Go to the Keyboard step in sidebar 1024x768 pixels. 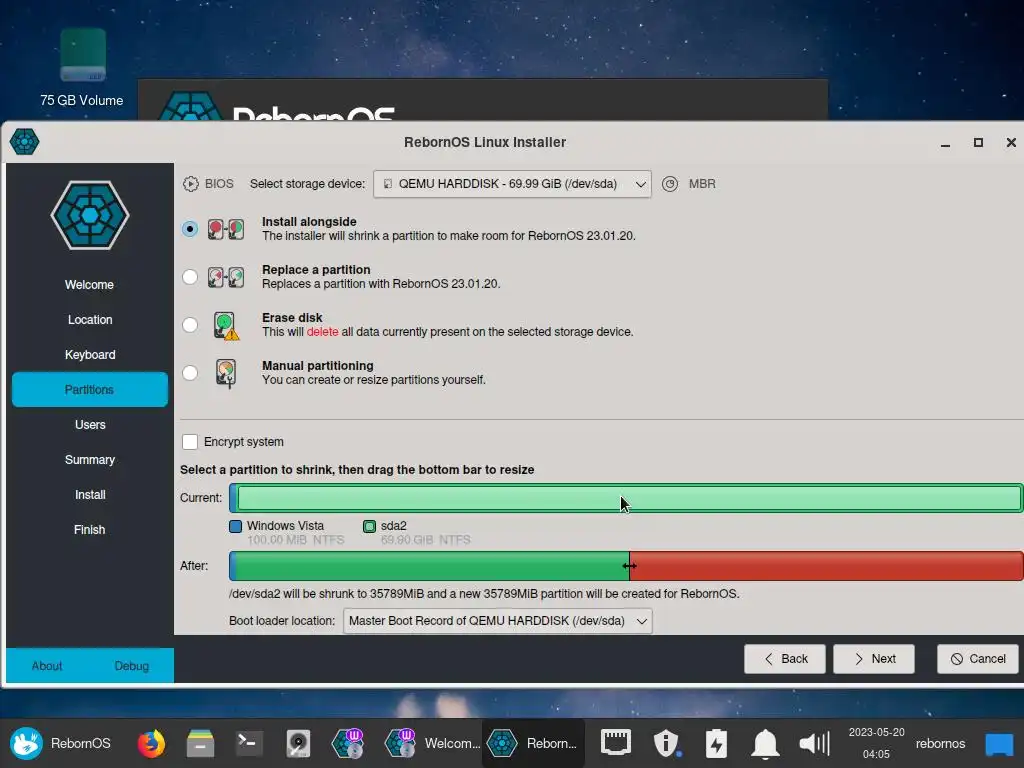(x=89, y=355)
